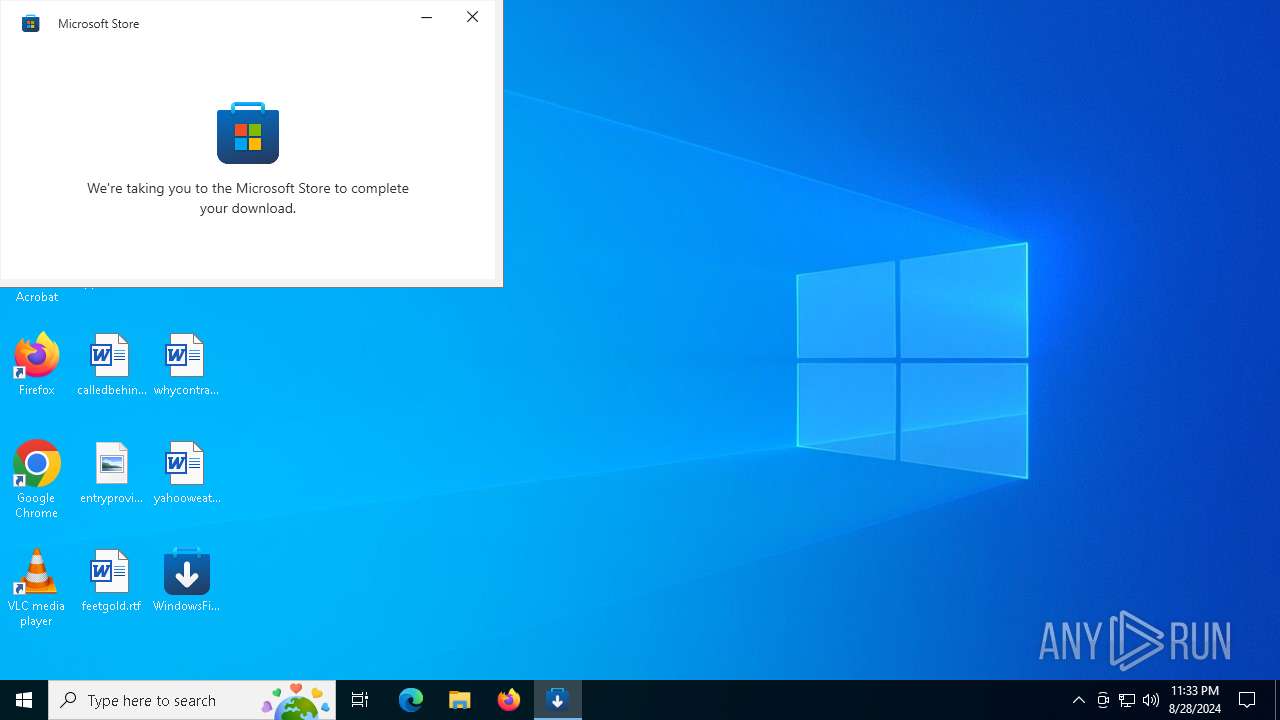Viewport: 1280px width, 720px height.
Task: Open File Explorer from taskbar
Action: (460, 700)
